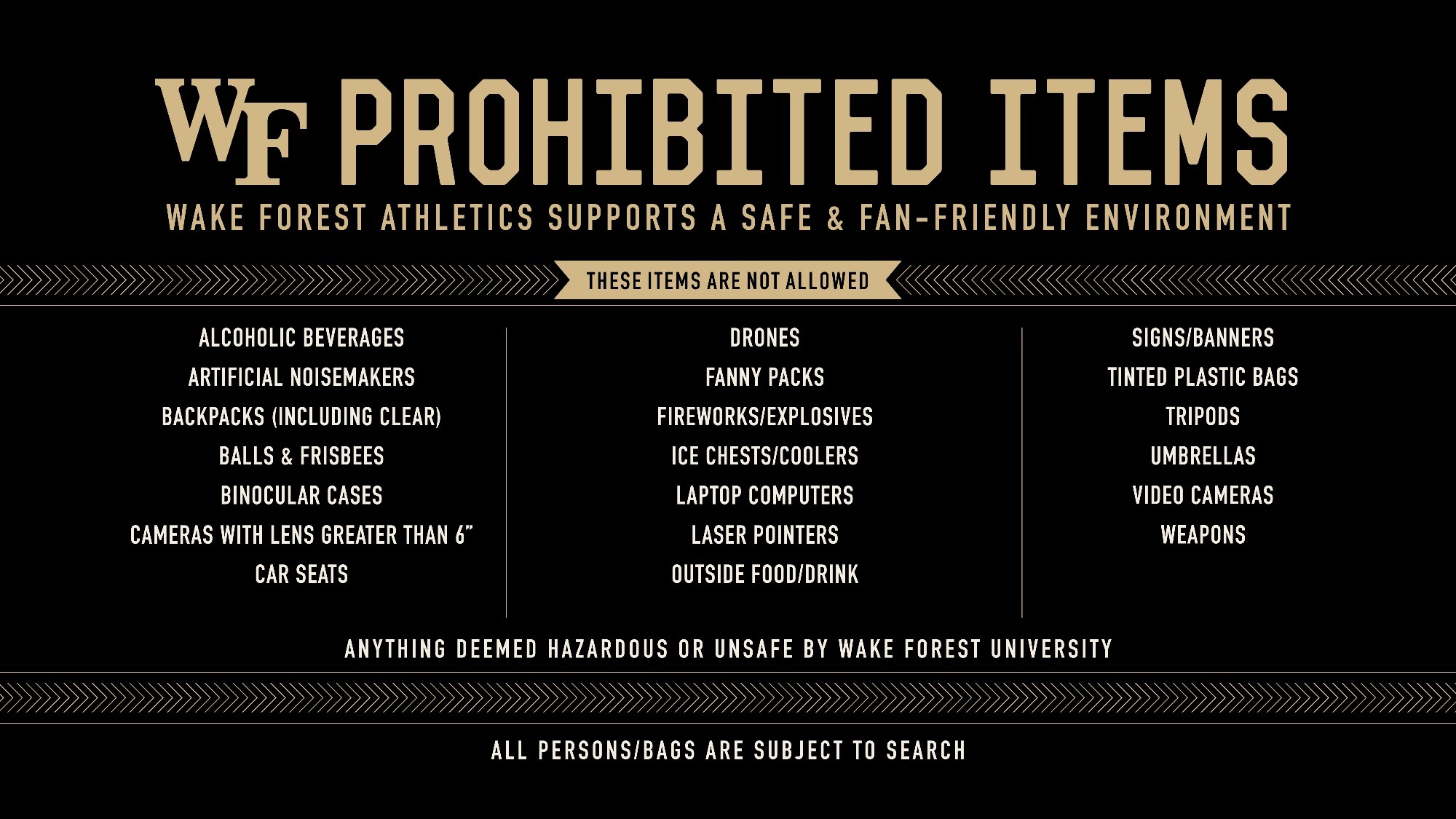Image resolution: width=1456 pixels, height=819 pixels.
Task: Click Balls & Frisbees entry
Action: pyautogui.click(x=301, y=456)
